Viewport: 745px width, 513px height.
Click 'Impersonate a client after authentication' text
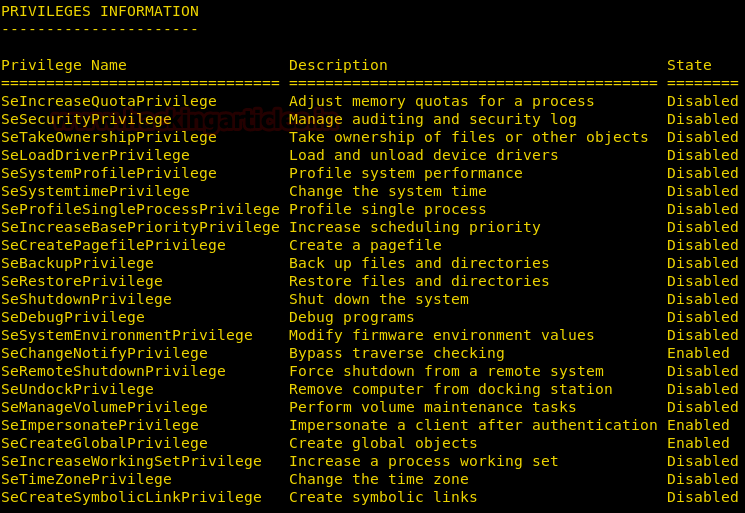coord(473,426)
